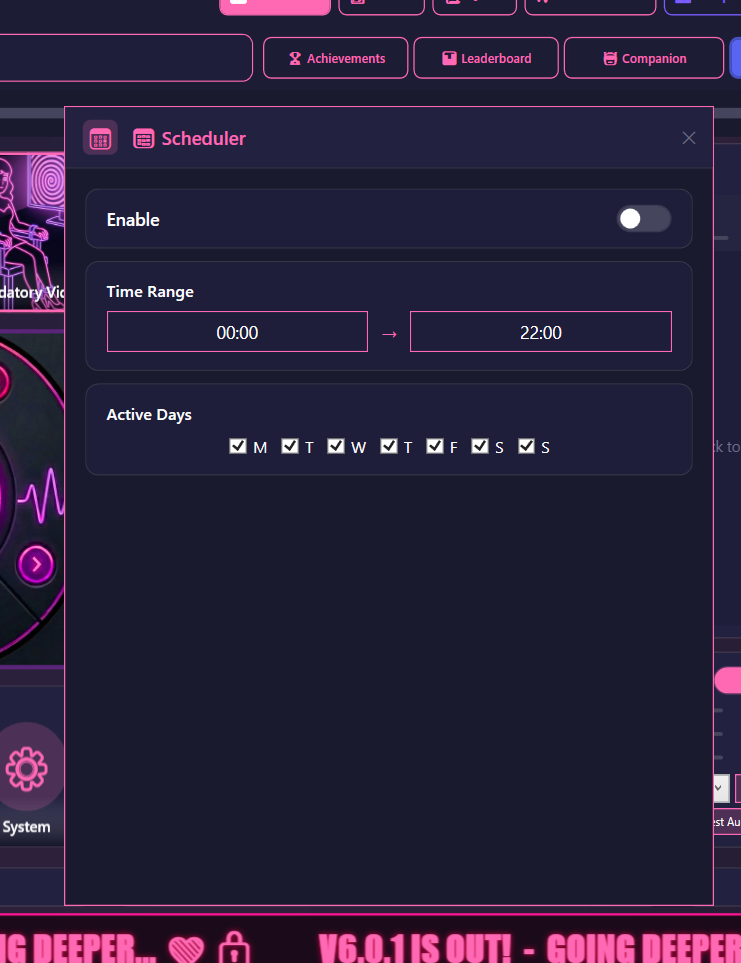Click the Leaderboard icon
The height and width of the screenshot is (963, 741).
pos(449,58)
